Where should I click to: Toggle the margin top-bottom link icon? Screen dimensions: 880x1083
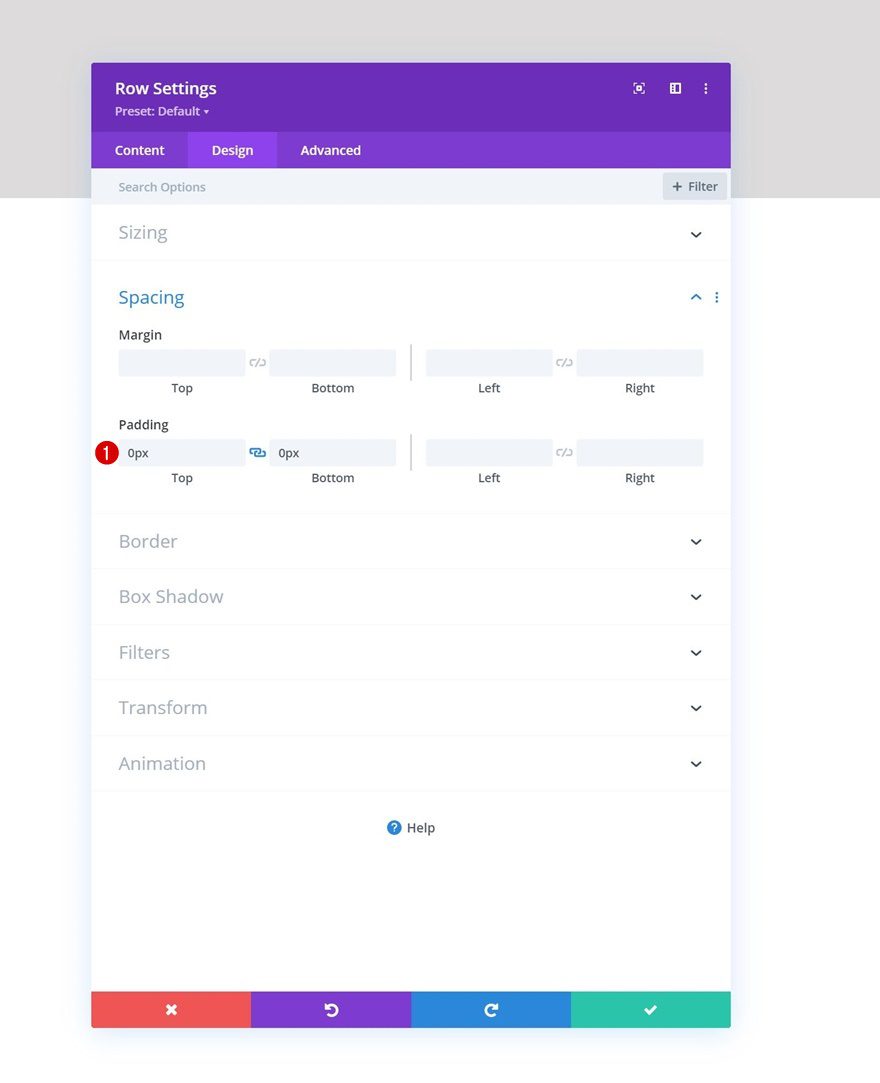(x=257, y=363)
